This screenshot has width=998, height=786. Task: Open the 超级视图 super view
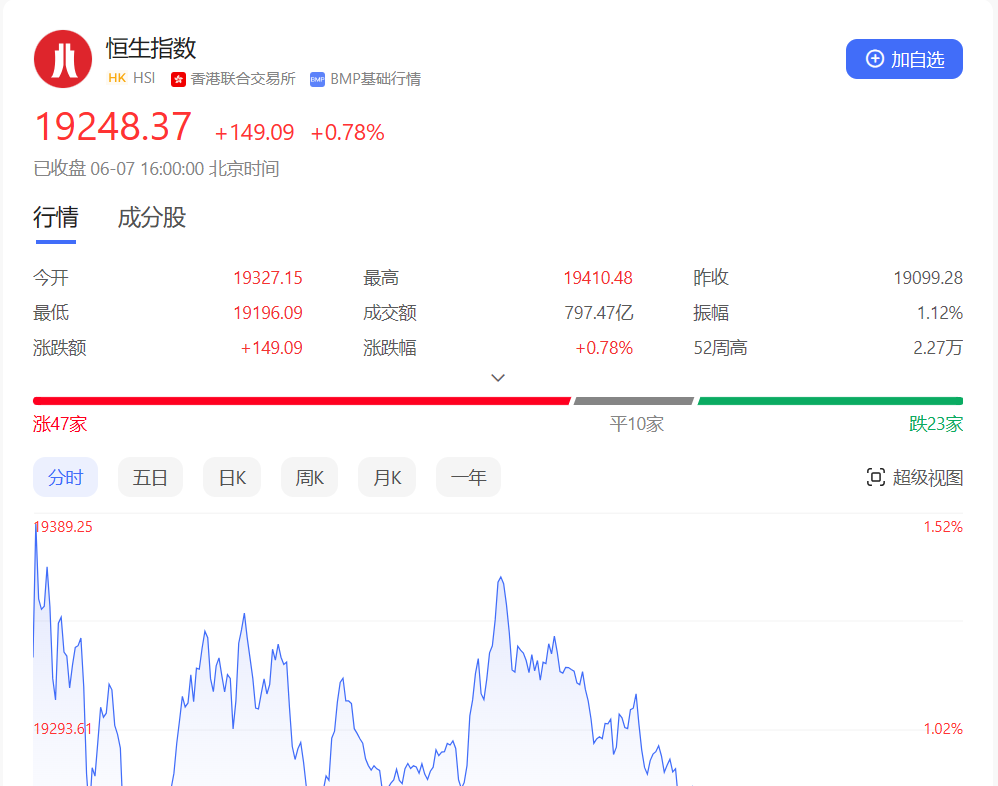[x=915, y=477]
